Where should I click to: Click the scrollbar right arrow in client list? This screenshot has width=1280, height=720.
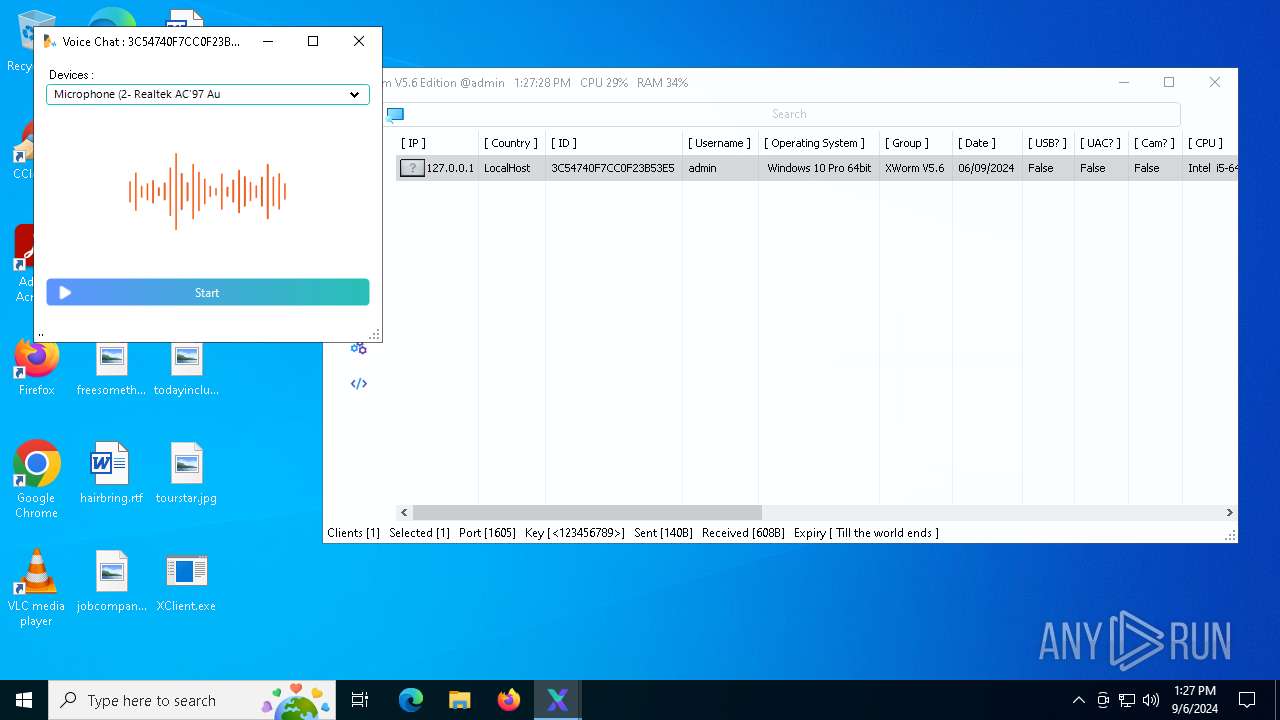[1229, 512]
